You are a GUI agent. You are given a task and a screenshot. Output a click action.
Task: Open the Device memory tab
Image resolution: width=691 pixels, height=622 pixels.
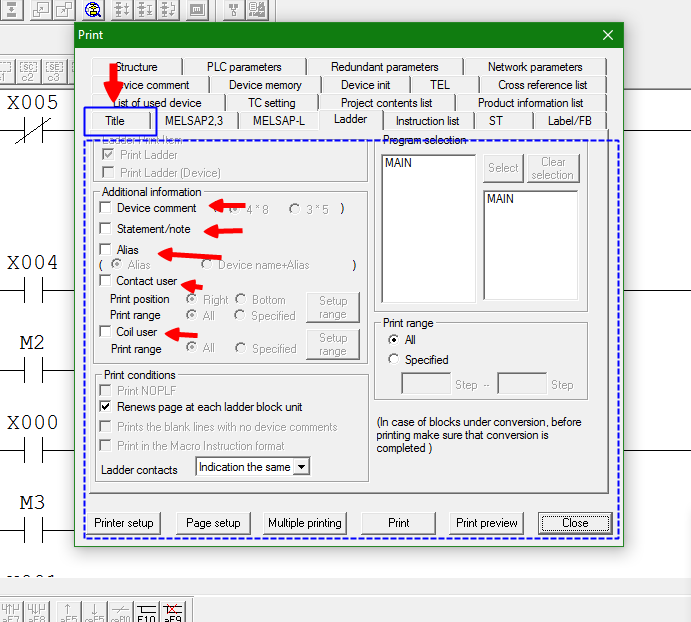coord(265,85)
